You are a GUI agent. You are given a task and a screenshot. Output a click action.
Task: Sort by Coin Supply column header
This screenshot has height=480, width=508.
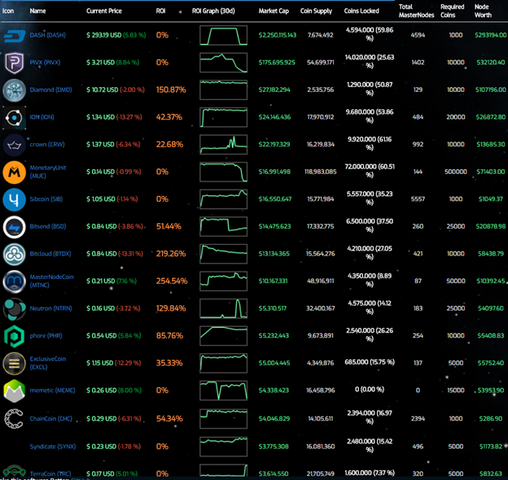(316, 11)
